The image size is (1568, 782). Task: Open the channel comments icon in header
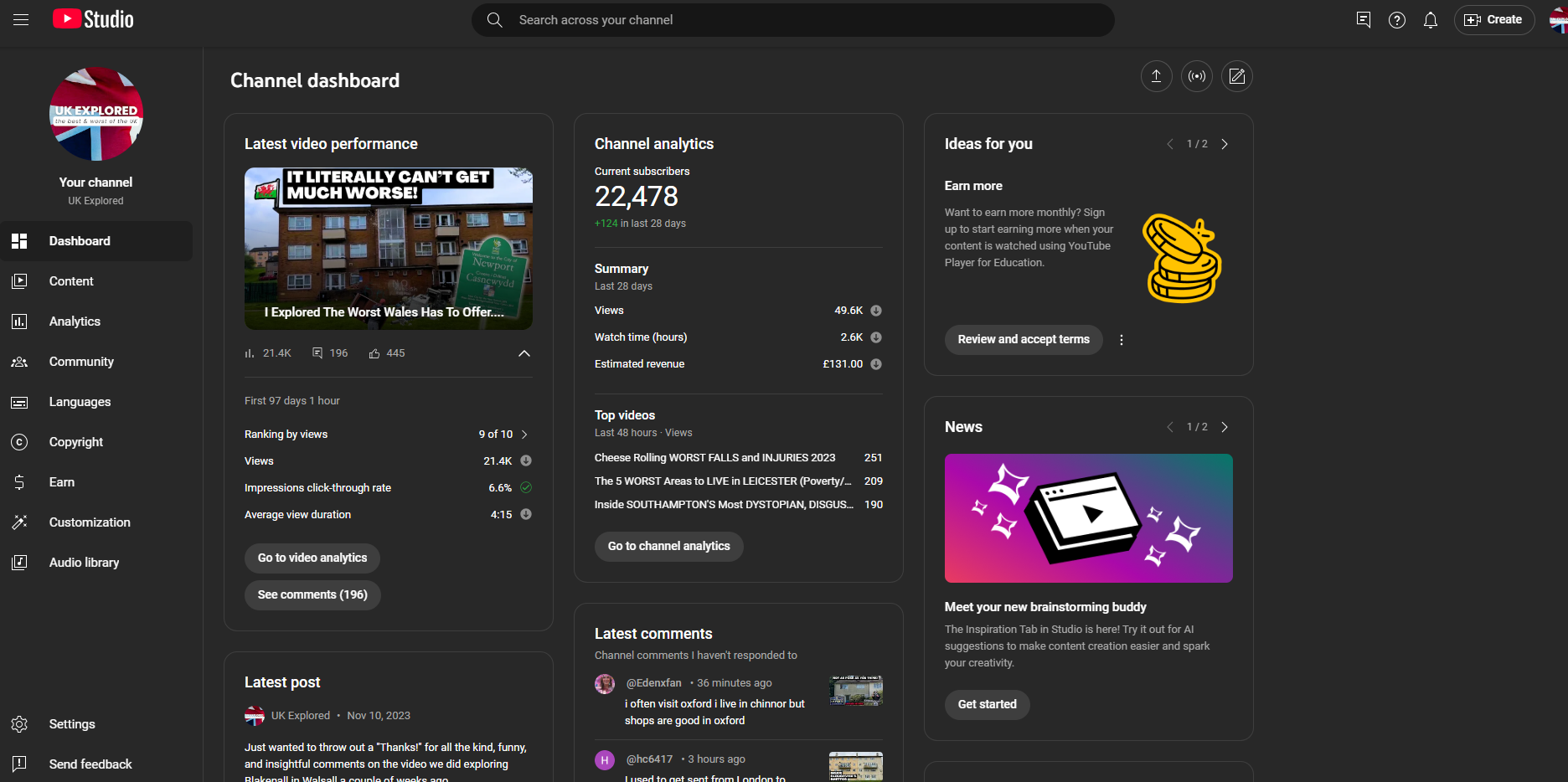1364,19
